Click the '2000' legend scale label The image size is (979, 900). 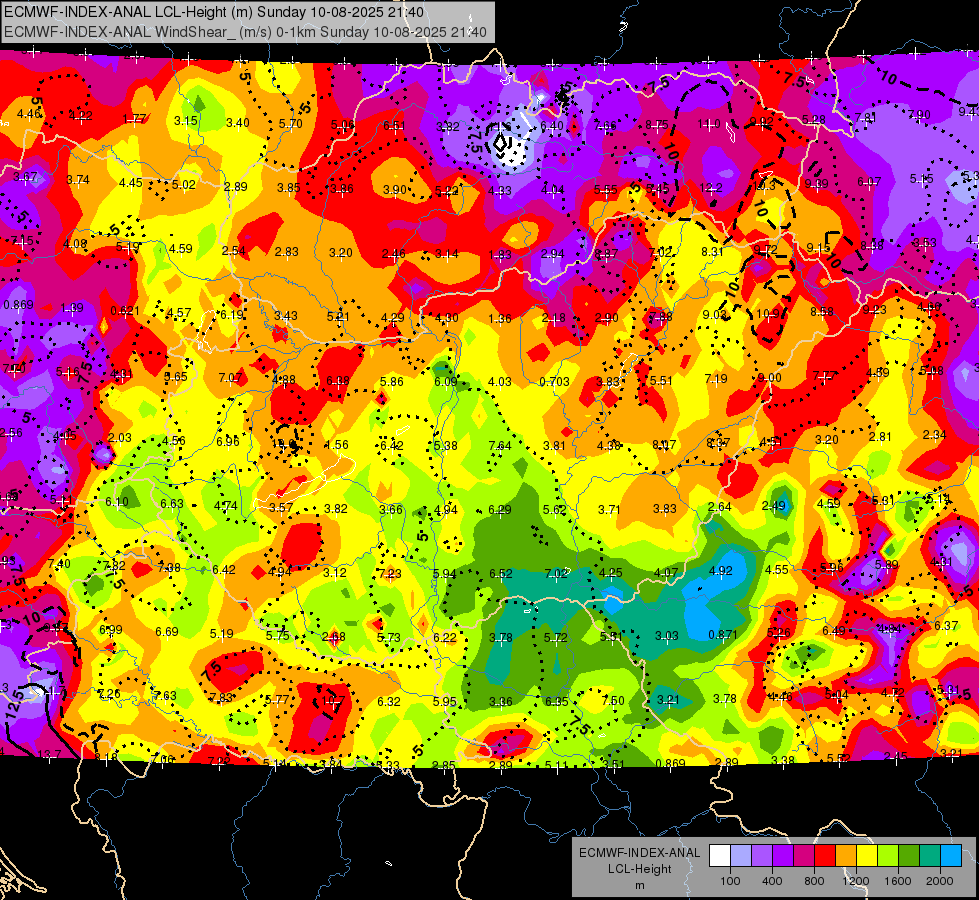pyautogui.click(x=940, y=881)
